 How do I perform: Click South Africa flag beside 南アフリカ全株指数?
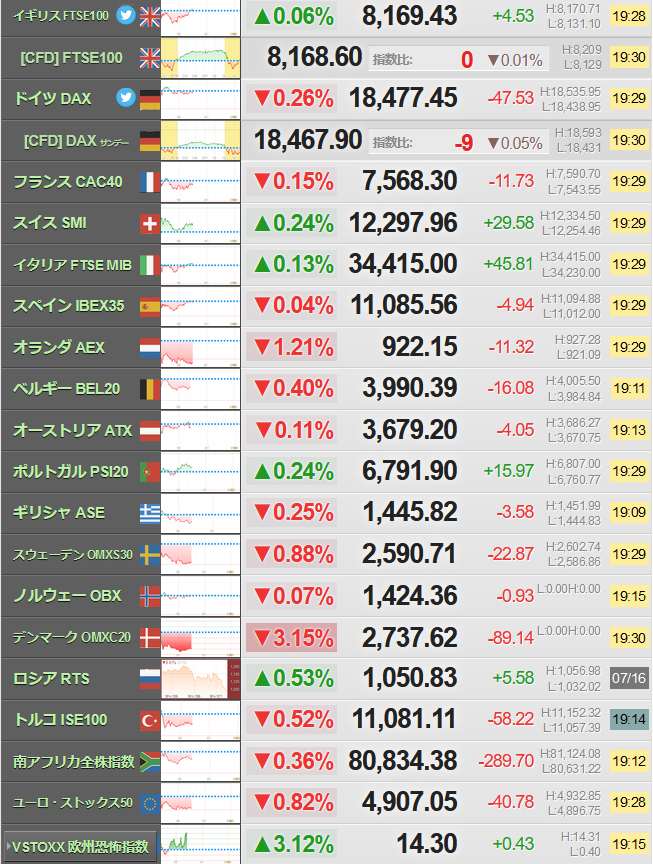[150, 762]
